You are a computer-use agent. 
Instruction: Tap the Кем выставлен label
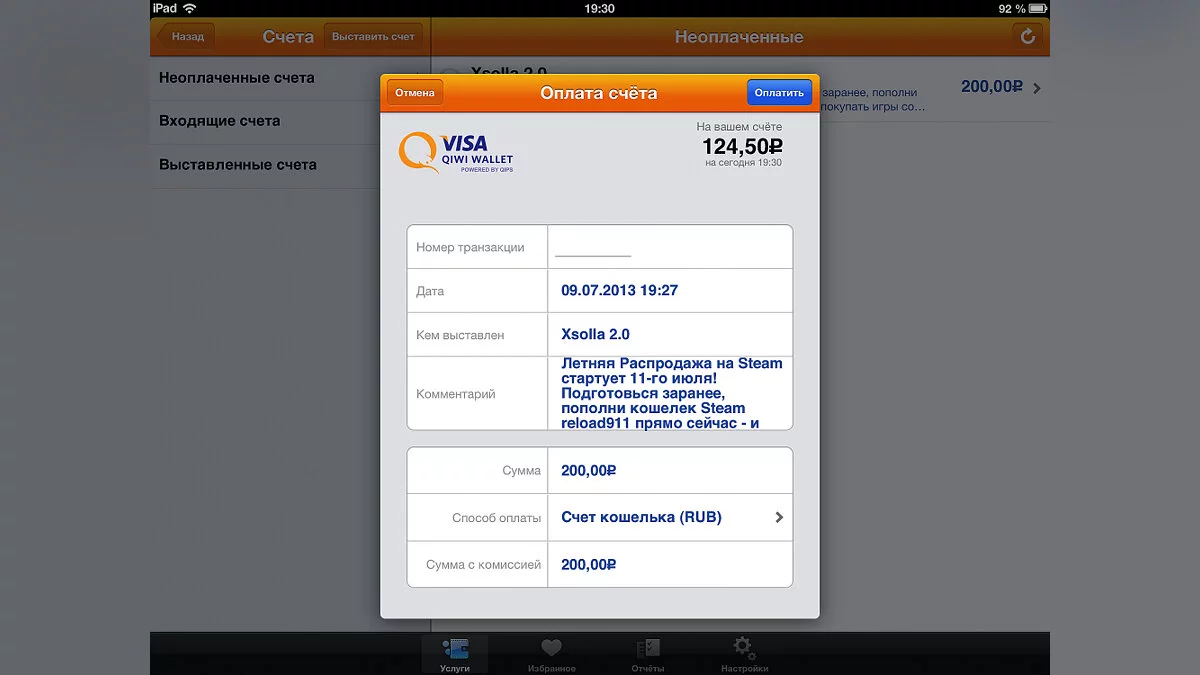[460, 335]
